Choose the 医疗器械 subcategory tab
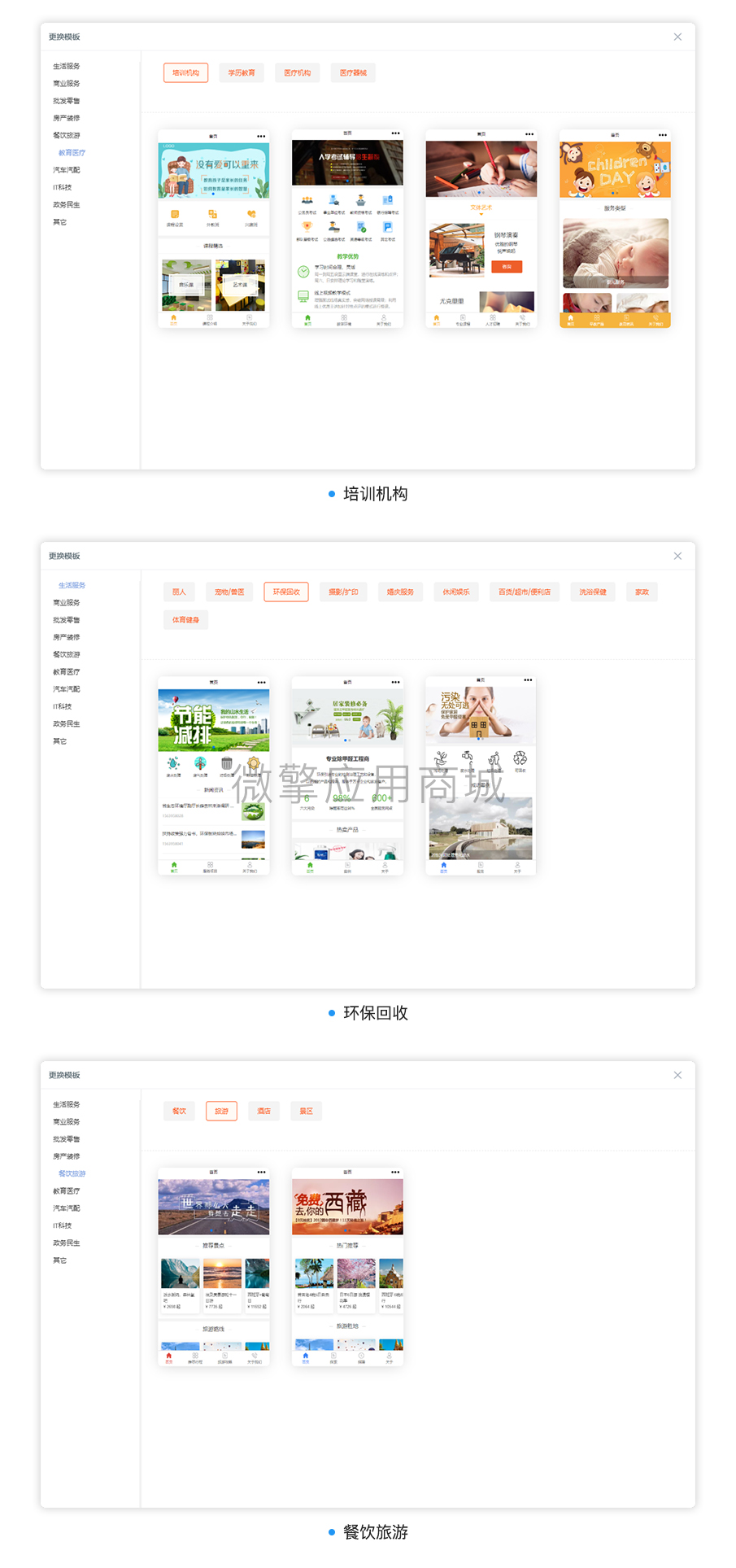Screen dimensions: 736x1568 (x=353, y=73)
